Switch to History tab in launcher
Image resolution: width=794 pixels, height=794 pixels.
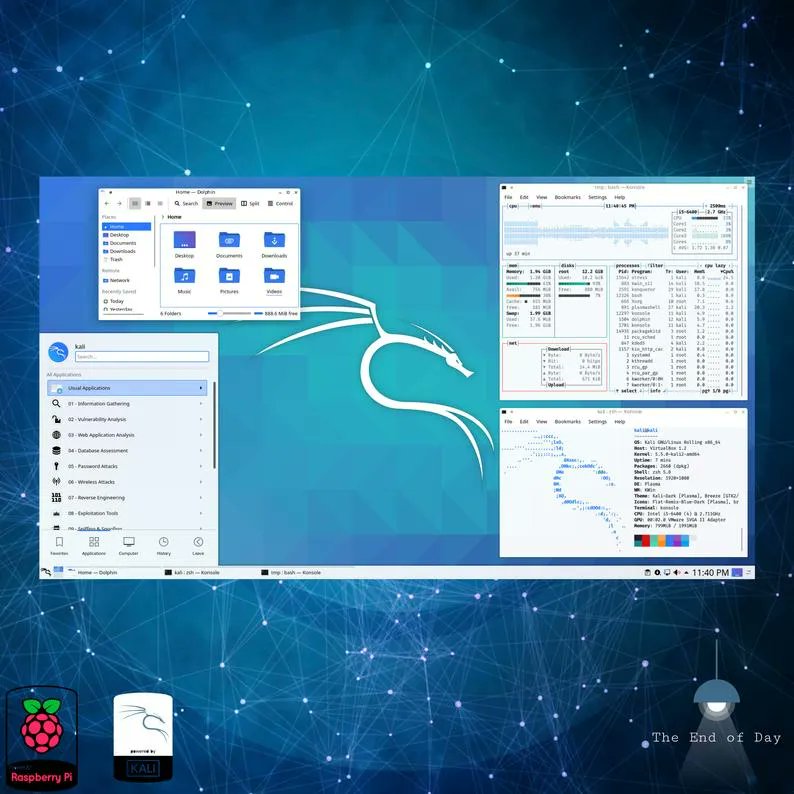[164, 546]
